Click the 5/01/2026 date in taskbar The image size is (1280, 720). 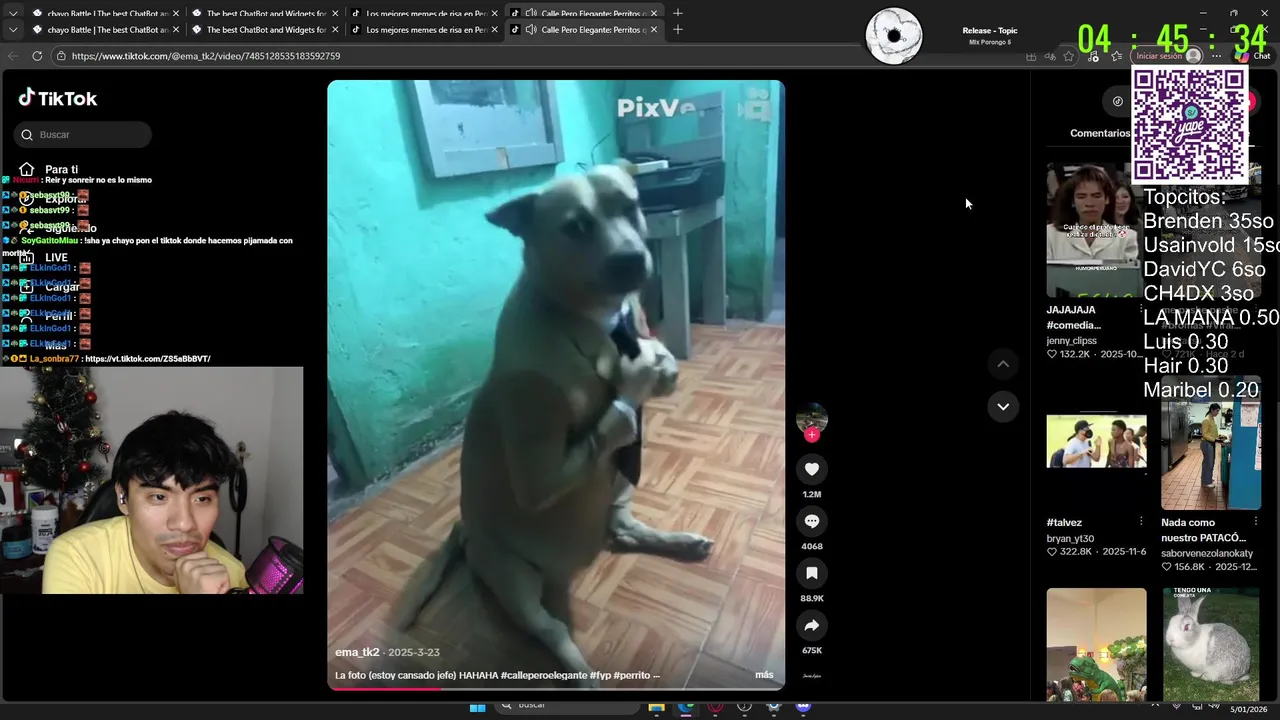(x=1250, y=709)
